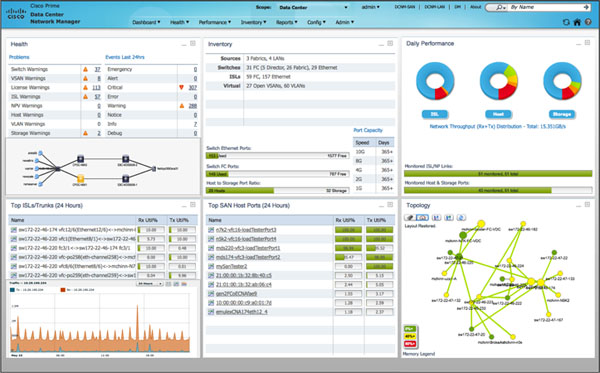Click the Host donut chart

coord(499,81)
